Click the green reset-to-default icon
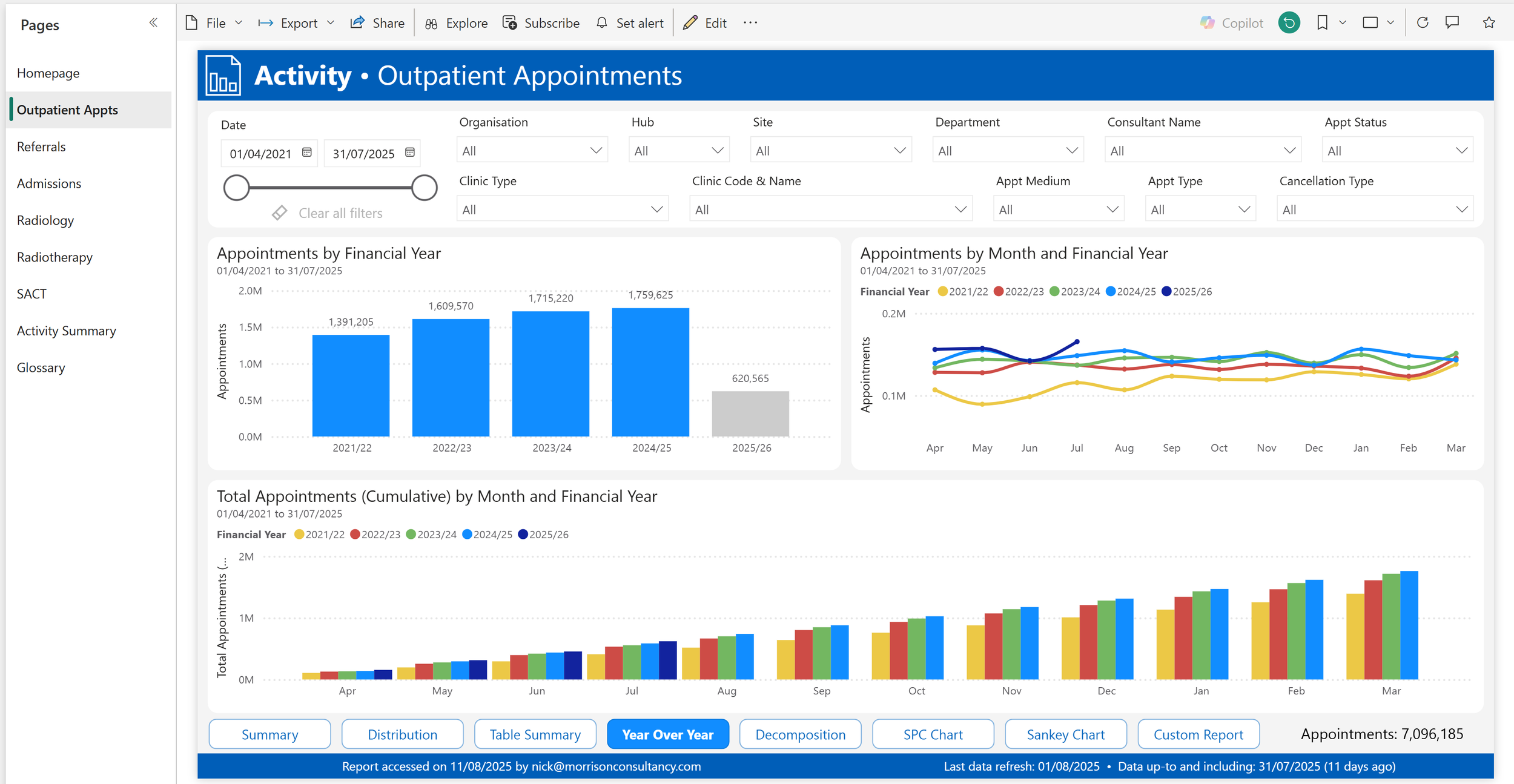The width and height of the screenshot is (1514, 784). pyautogui.click(x=1289, y=23)
